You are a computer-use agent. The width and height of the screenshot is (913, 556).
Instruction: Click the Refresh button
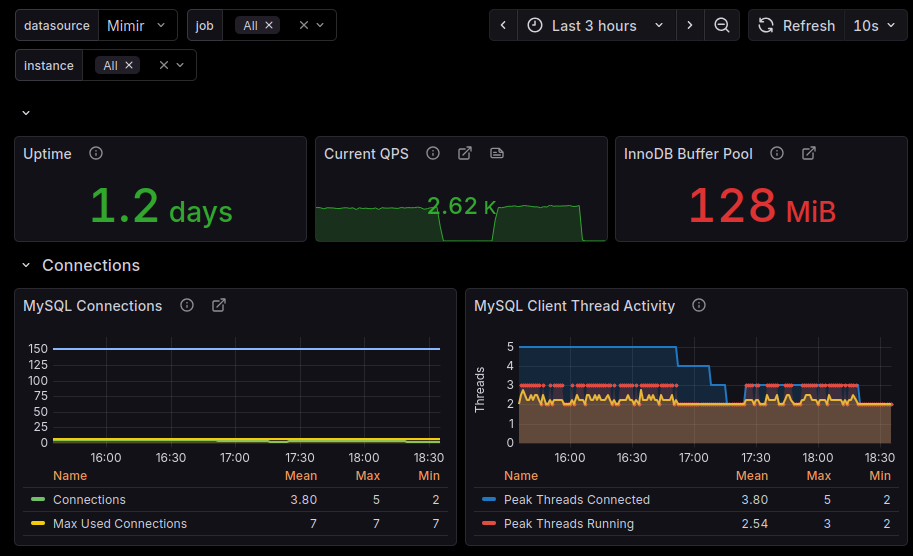pos(797,26)
